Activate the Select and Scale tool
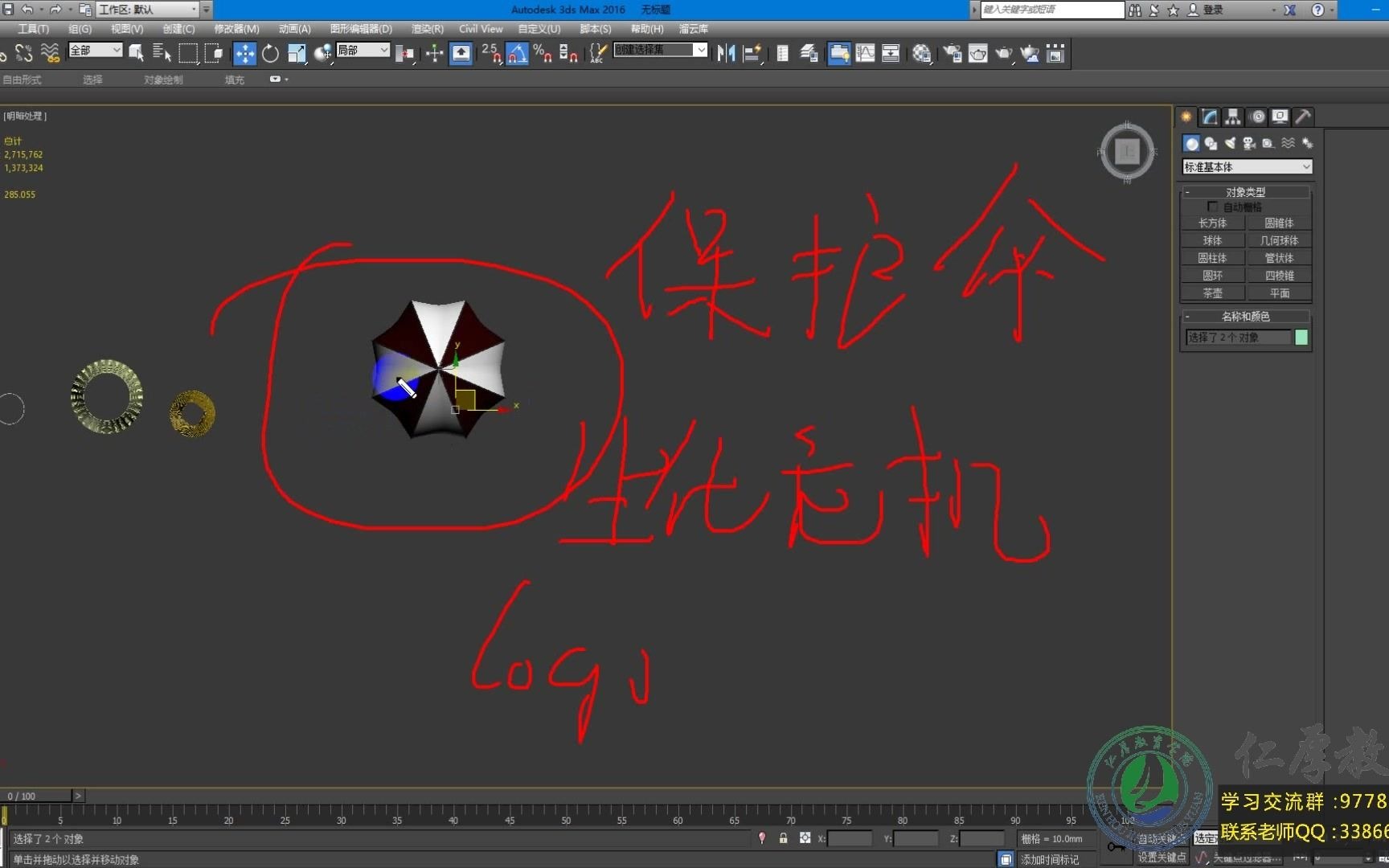This screenshot has height=868, width=1389. pyautogui.click(x=297, y=54)
